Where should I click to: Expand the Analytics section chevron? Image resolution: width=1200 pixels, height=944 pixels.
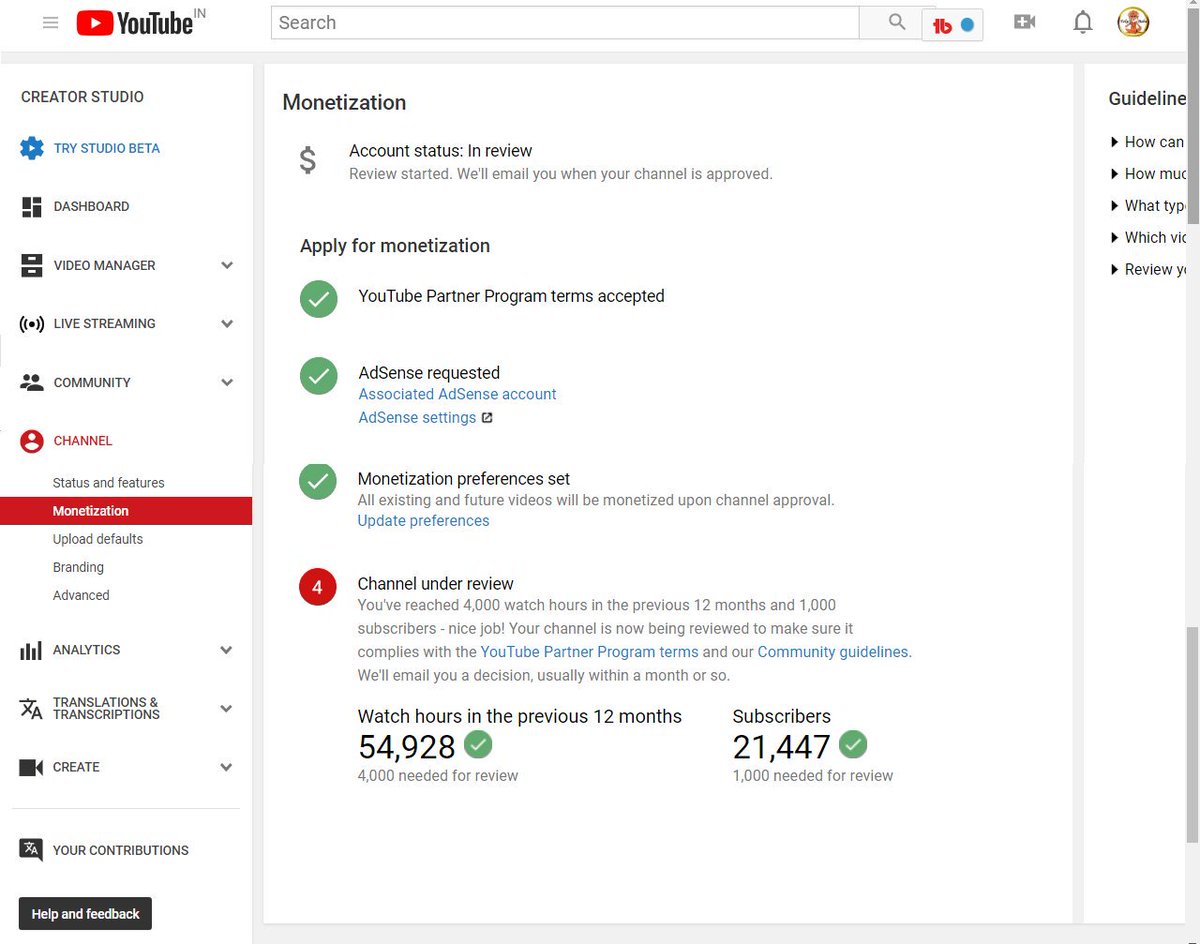(x=227, y=650)
